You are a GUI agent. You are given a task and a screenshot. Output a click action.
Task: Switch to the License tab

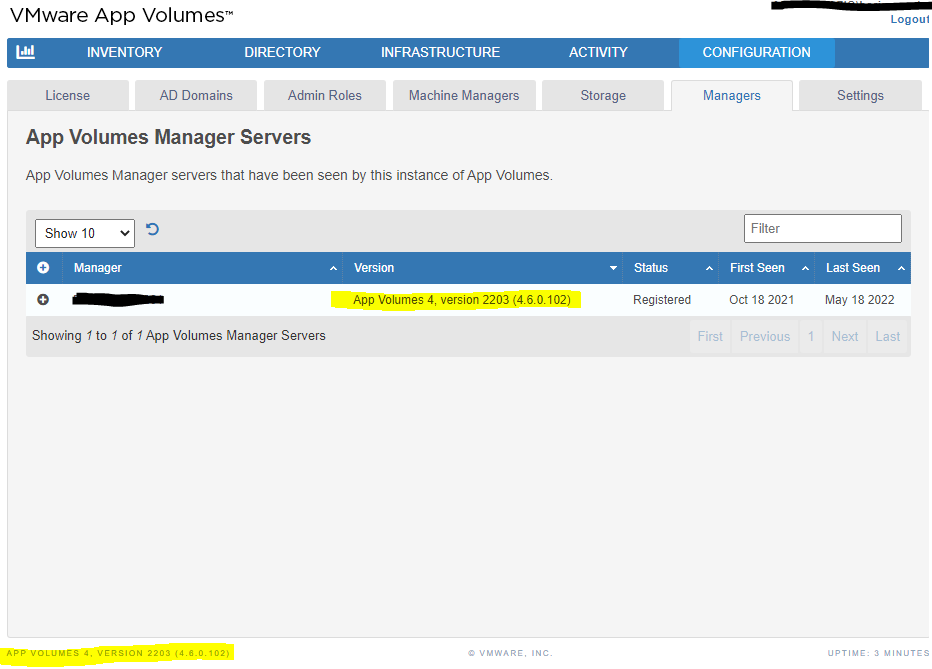[68, 96]
